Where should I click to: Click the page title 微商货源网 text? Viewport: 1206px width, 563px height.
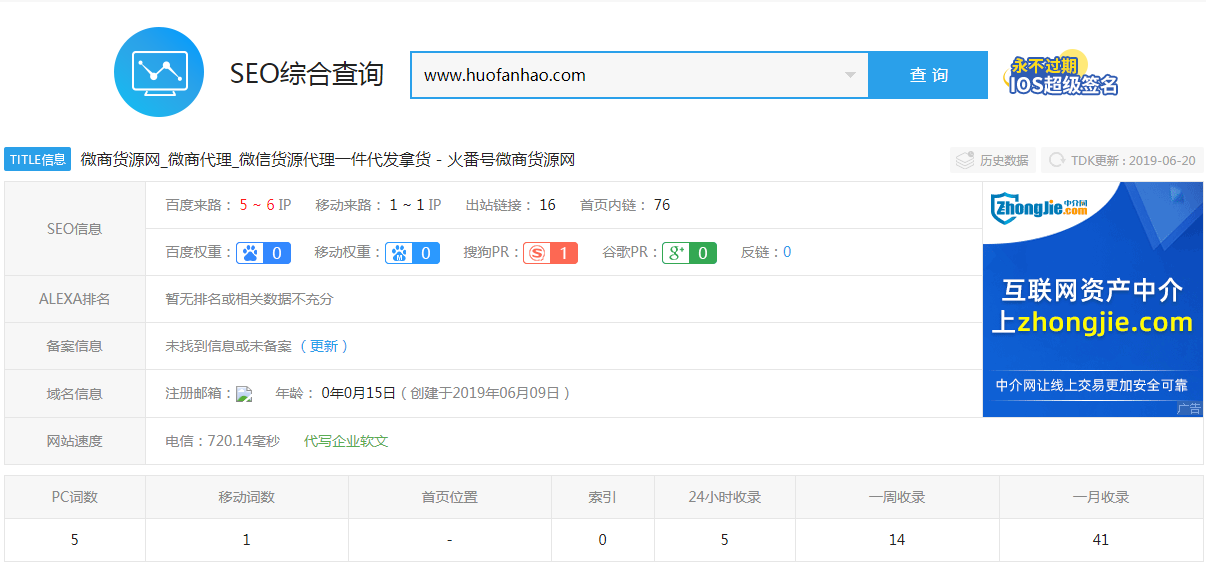[x=328, y=160]
